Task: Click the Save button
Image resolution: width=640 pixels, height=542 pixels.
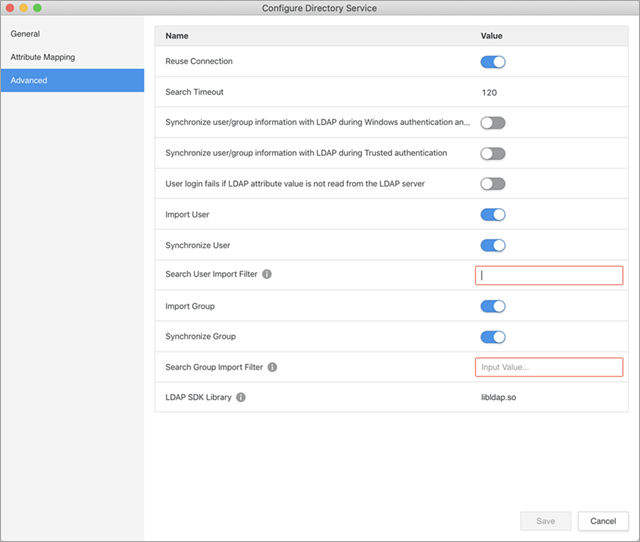Action: tap(545, 521)
